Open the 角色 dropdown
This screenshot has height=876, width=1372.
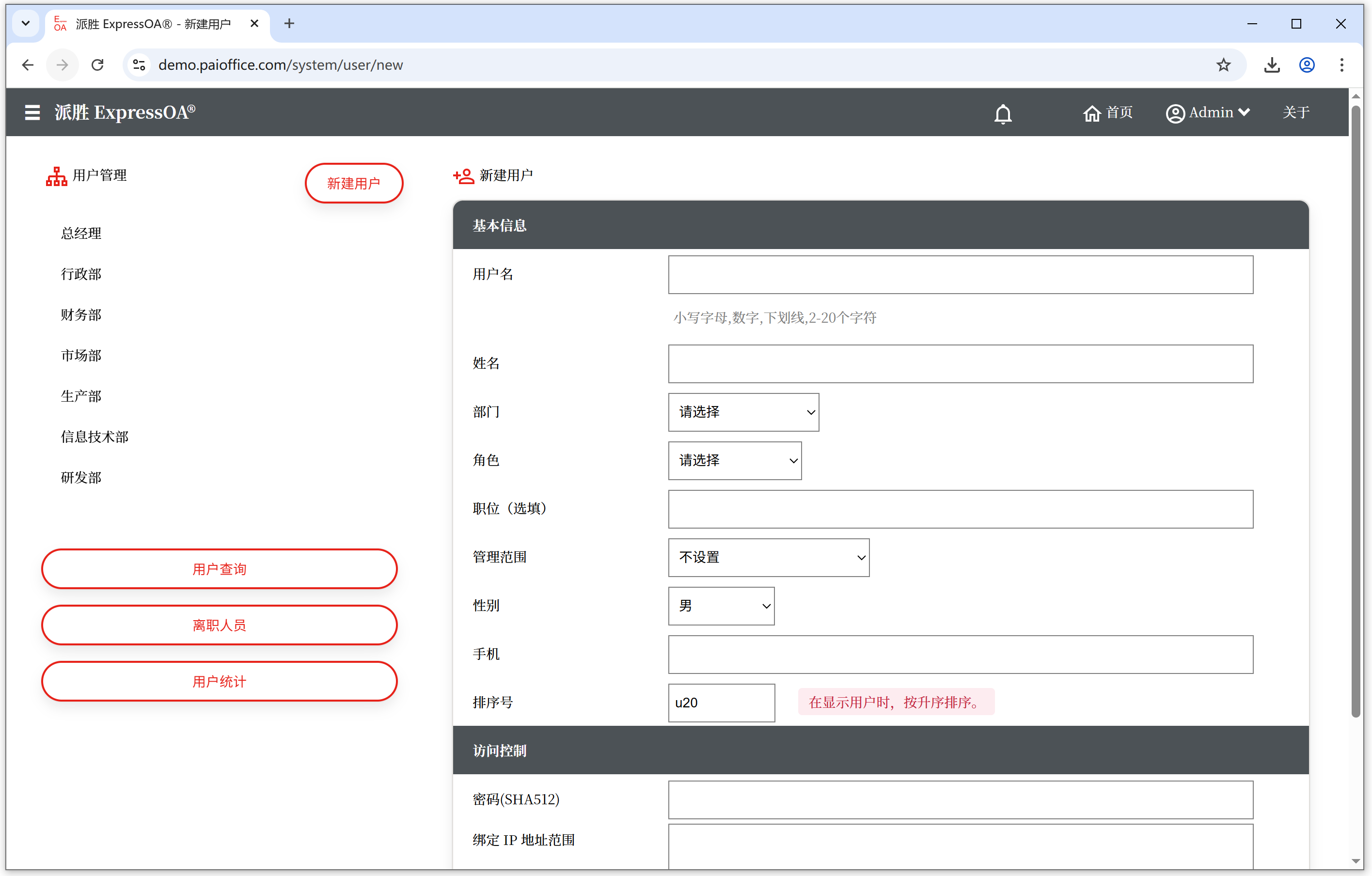click(x=734, y=460)
